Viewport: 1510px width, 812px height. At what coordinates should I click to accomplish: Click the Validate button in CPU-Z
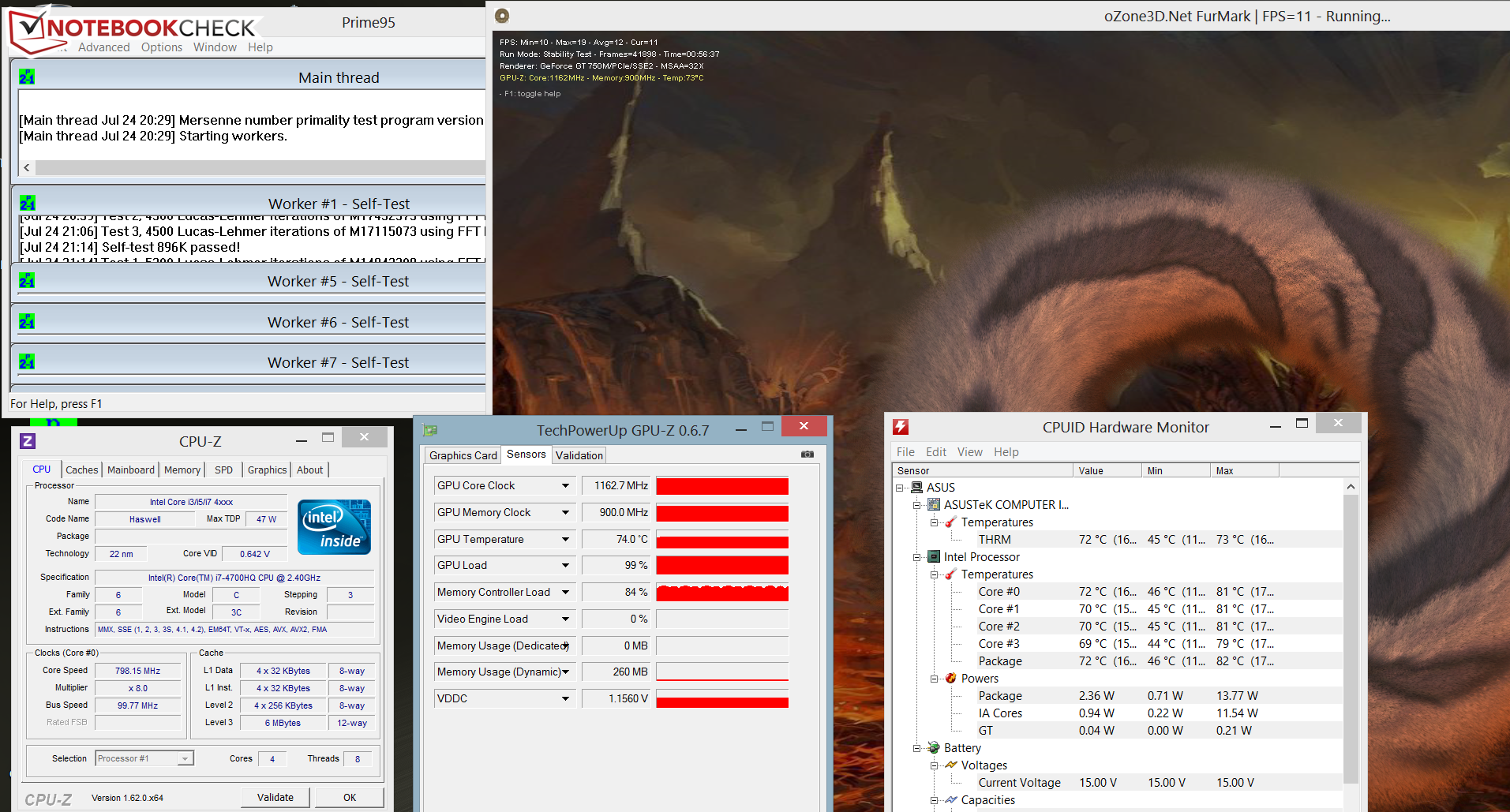275,798
